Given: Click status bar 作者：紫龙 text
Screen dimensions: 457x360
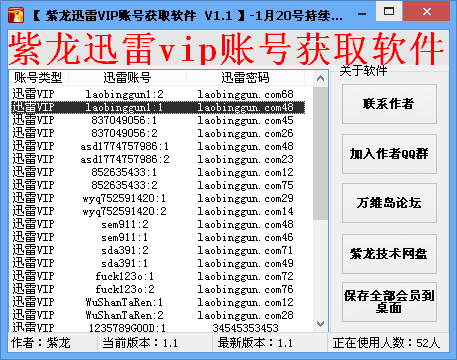Looking at the screenshot, I should (x=41, y=343).
